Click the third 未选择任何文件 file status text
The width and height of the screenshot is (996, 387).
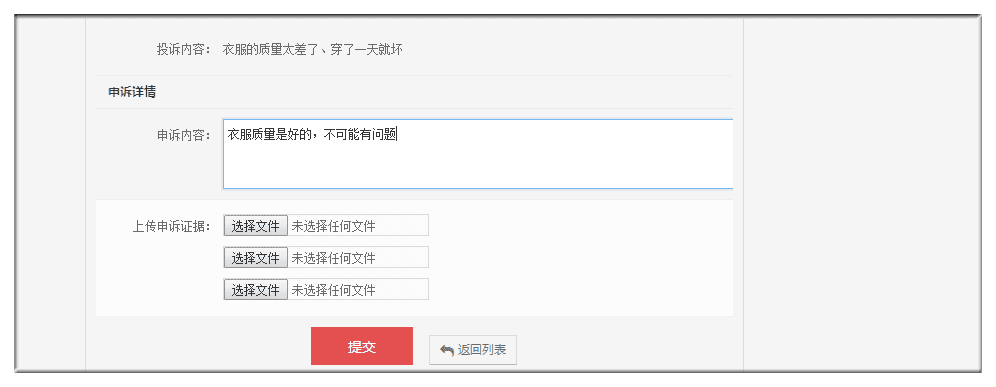[x=333, y=290]
